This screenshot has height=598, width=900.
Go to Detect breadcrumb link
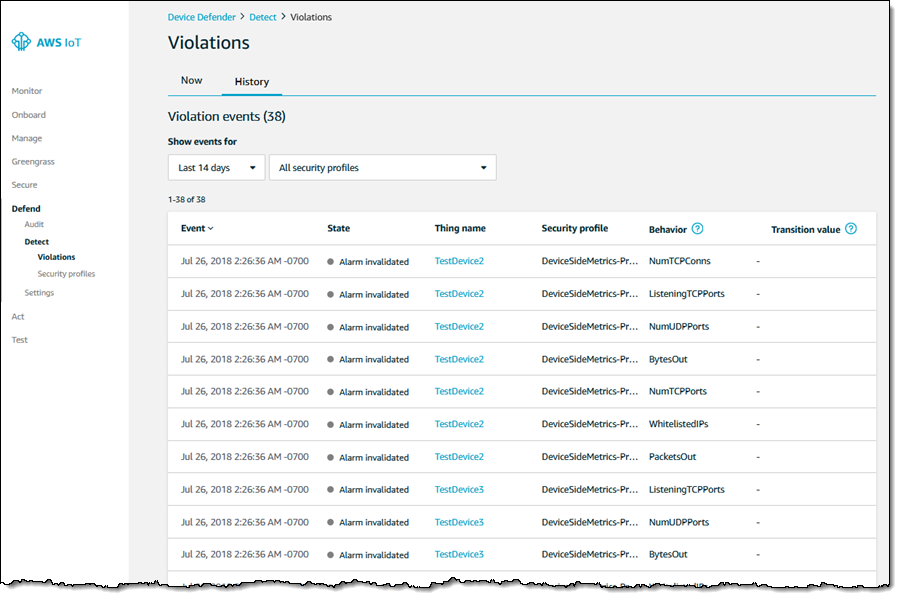pyautogui.click(x=263, y=17)
